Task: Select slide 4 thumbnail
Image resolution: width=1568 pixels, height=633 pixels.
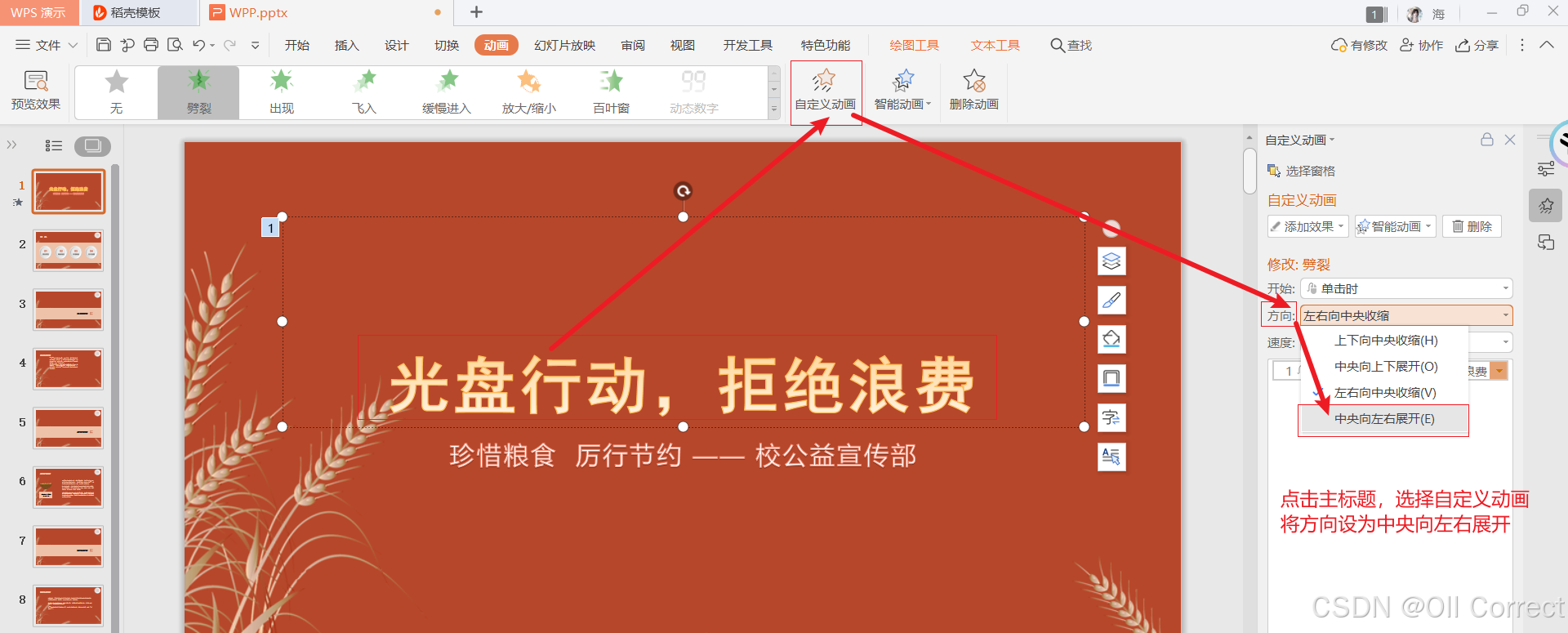Action: coord(69,369)
